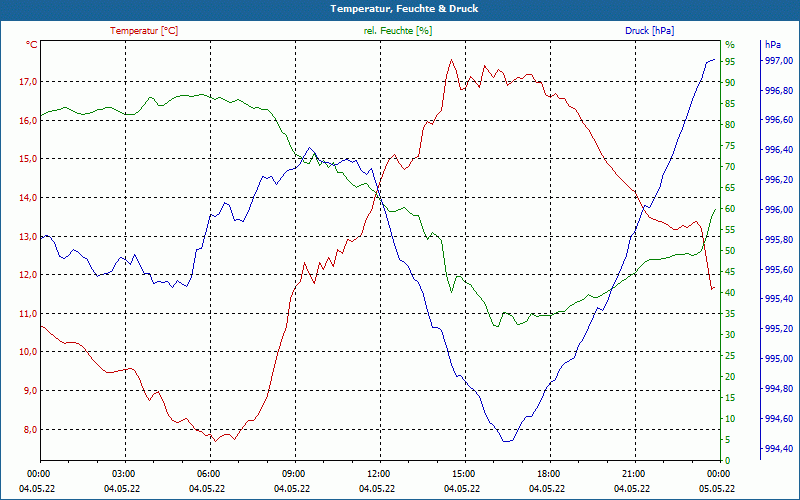
Task: Click the 995,60 pressure axis value
Action: coord(779,269)
